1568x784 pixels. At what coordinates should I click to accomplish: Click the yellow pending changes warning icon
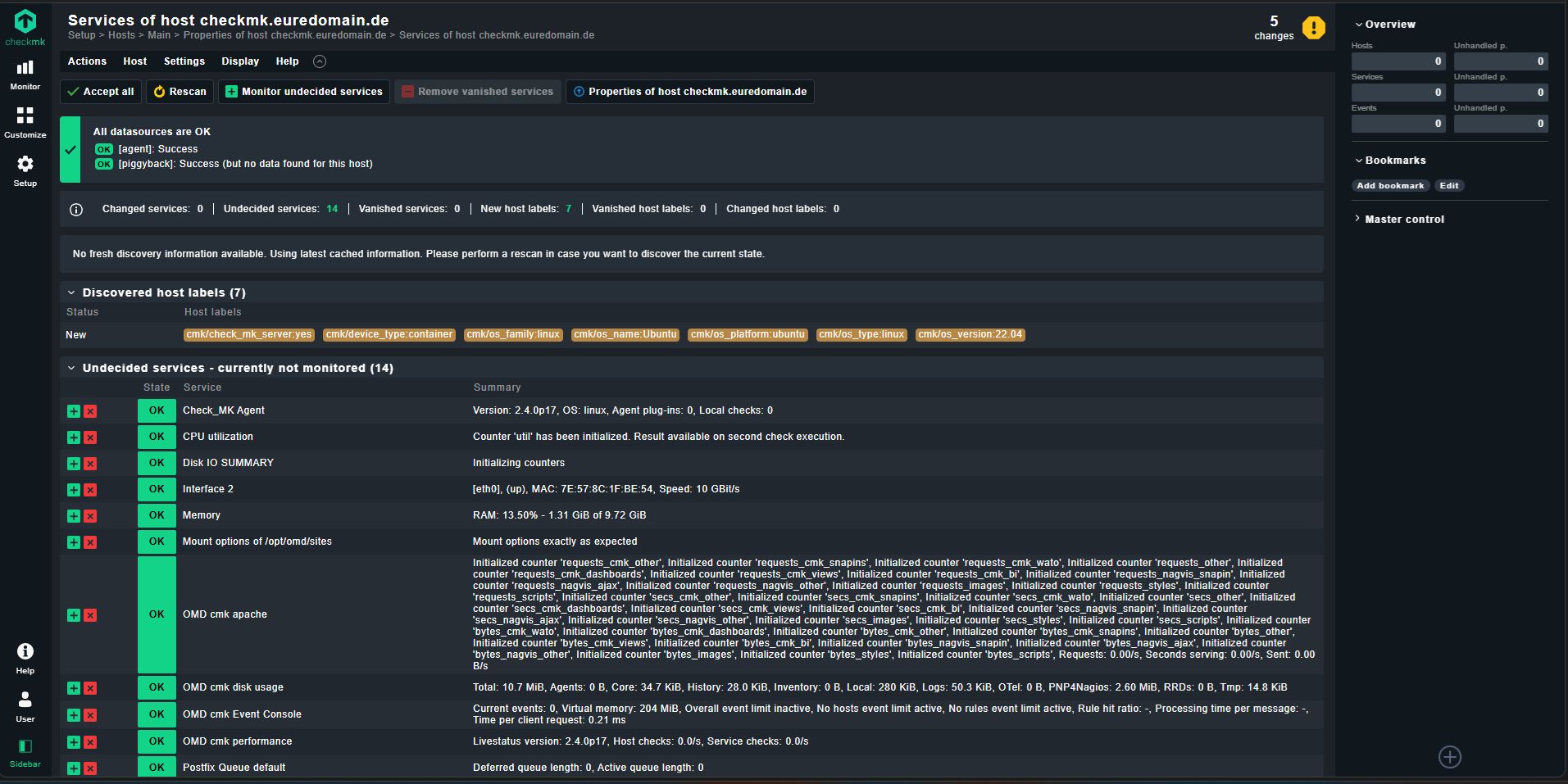(x=1313, y=28)
